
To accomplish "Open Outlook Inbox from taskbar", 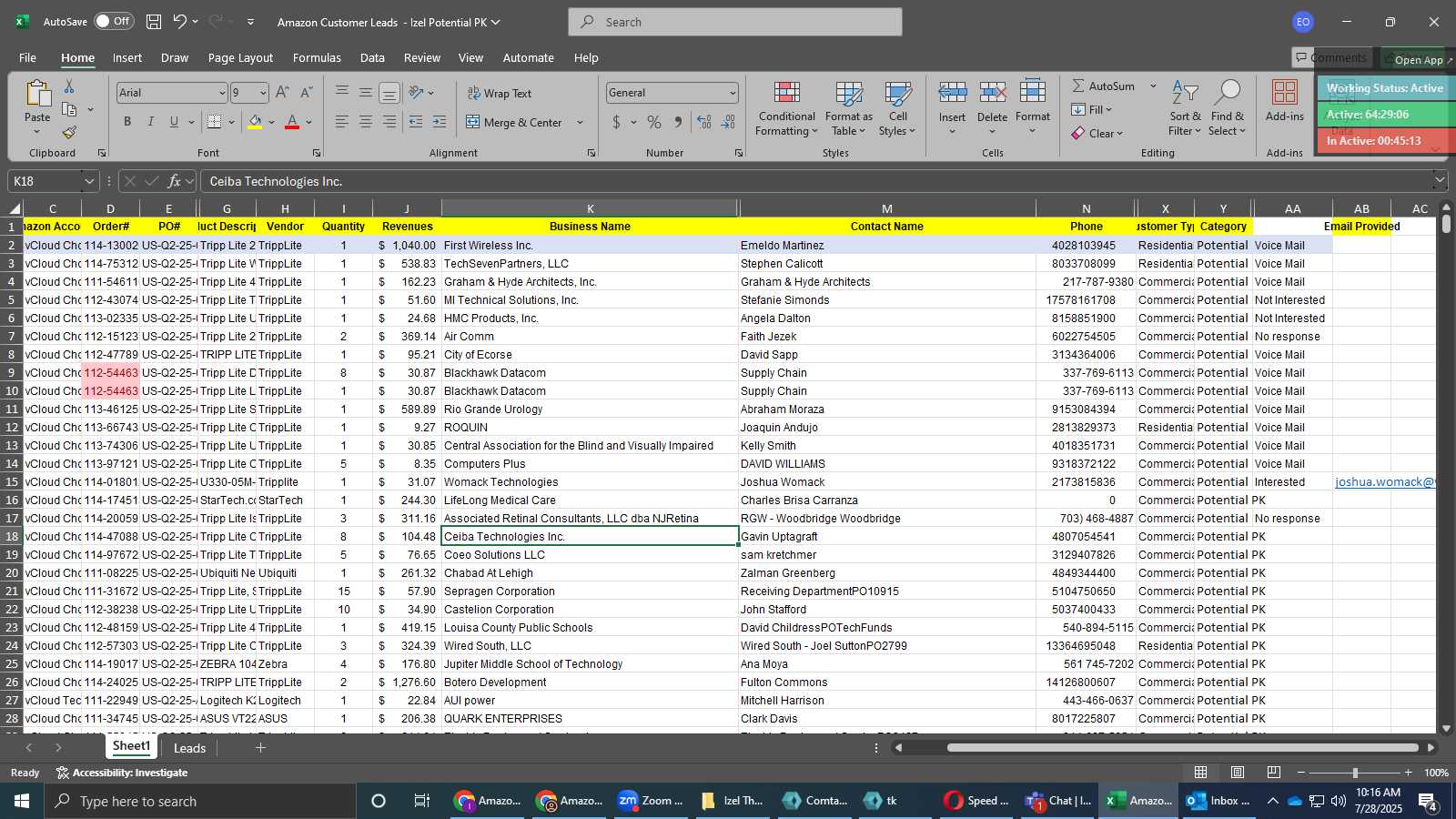I will [x=1217, y=801].
